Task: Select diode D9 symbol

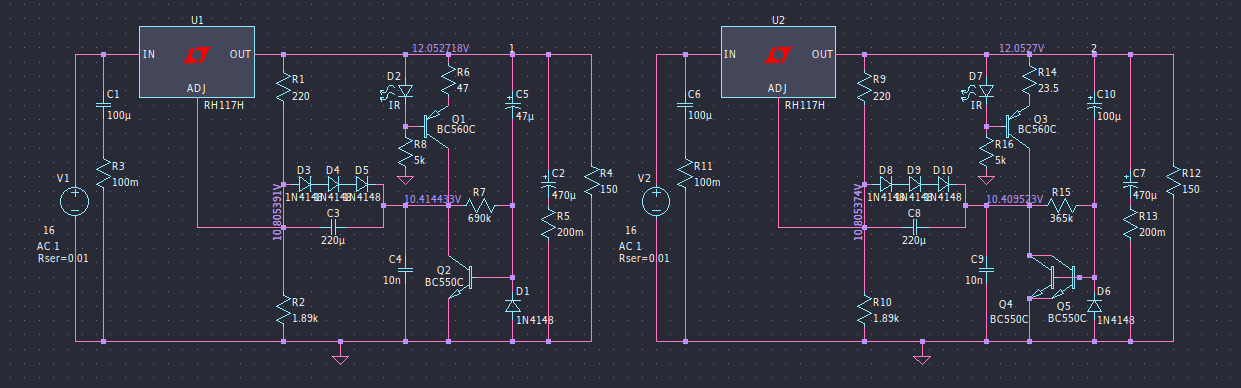Action: pos(915,184)
